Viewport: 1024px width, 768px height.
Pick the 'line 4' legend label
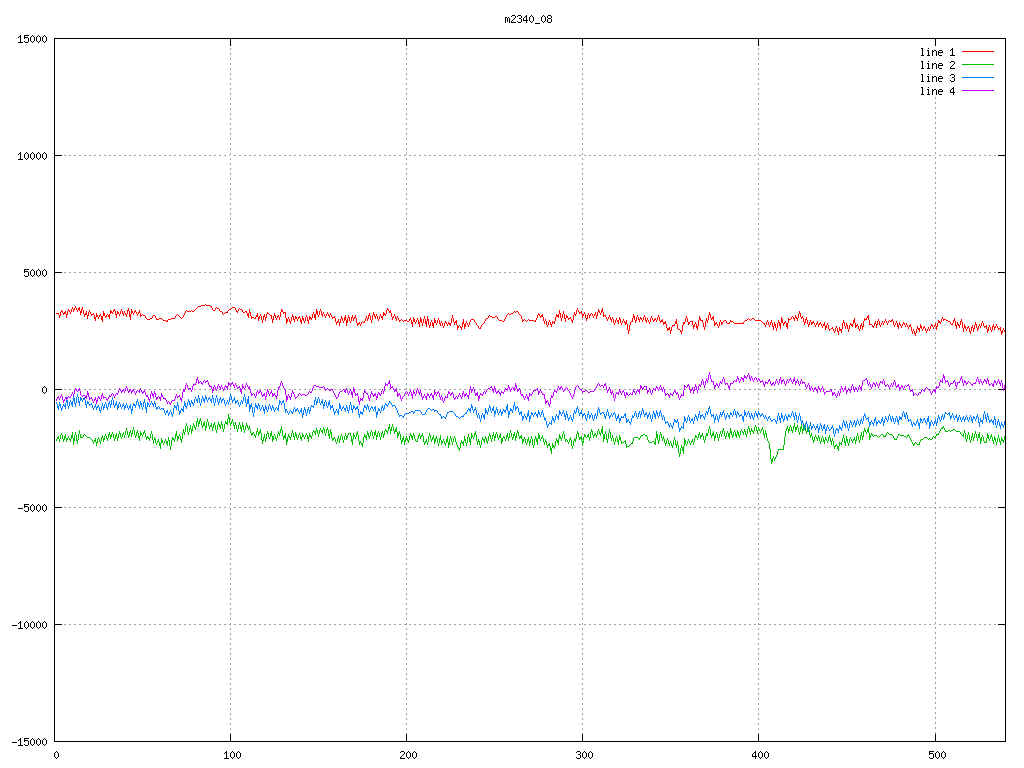(x=937, y=91)
